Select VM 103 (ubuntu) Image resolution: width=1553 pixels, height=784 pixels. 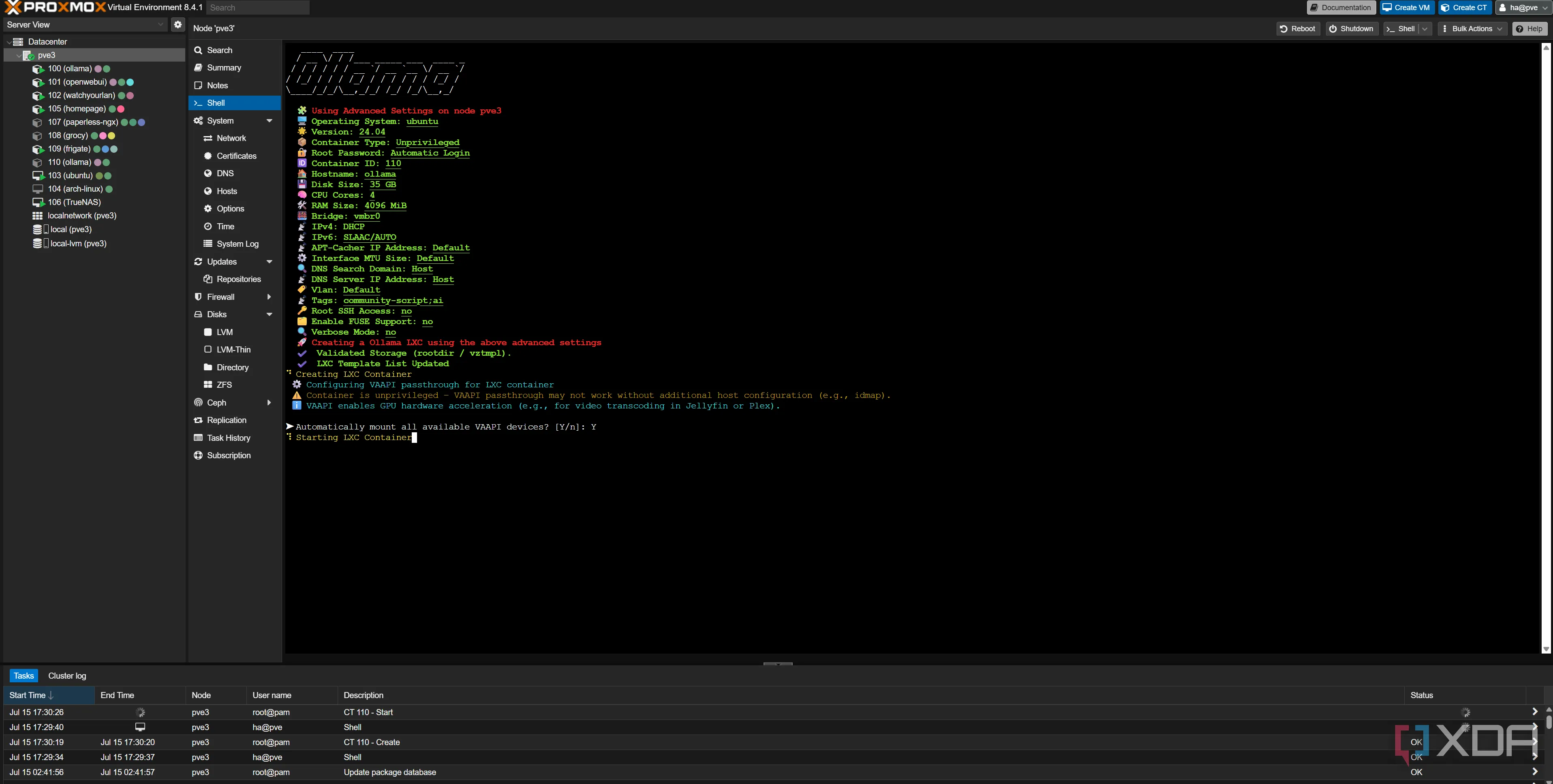click(71, 175)
